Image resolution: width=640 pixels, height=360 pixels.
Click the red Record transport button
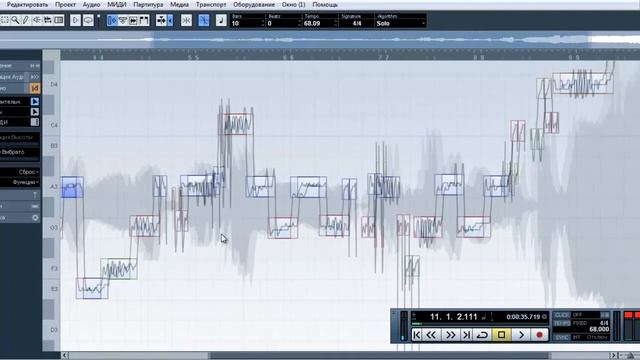540,335
